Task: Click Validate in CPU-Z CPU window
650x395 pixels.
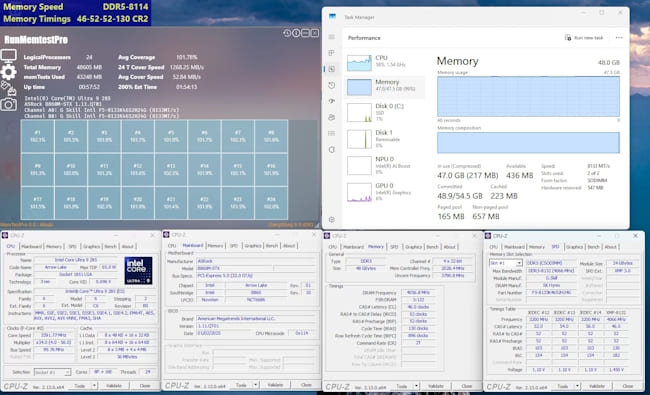Action: point(114,386)
